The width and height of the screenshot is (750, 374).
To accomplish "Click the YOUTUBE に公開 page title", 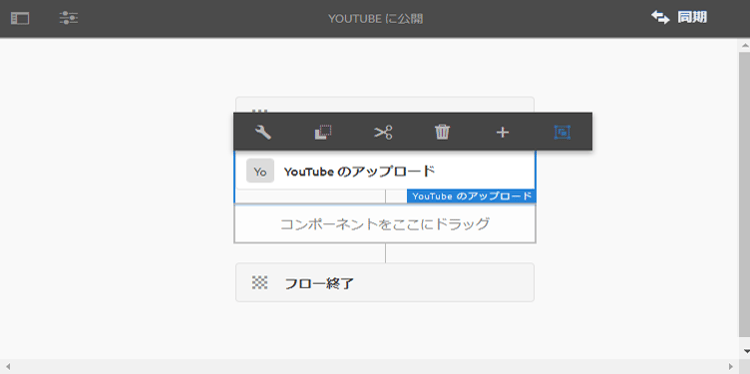I will coord(375,19).
